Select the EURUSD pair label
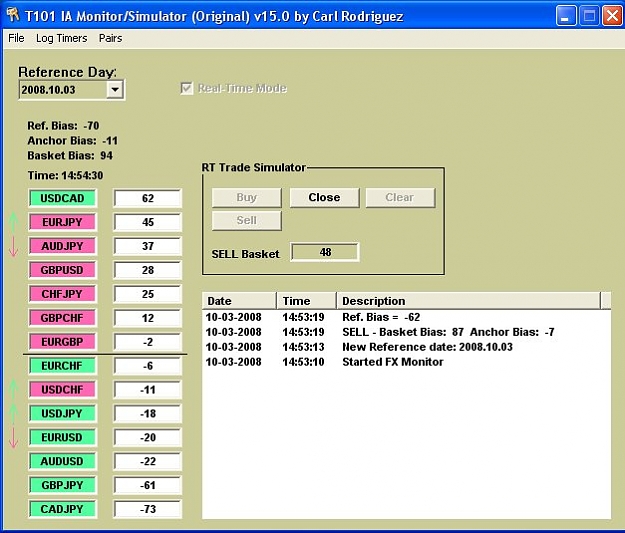 click(63, 437)
